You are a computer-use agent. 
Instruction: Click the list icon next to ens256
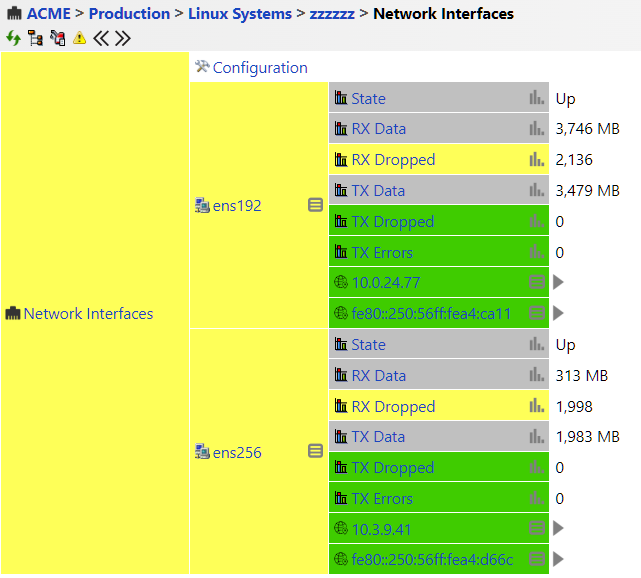[315, 452]
